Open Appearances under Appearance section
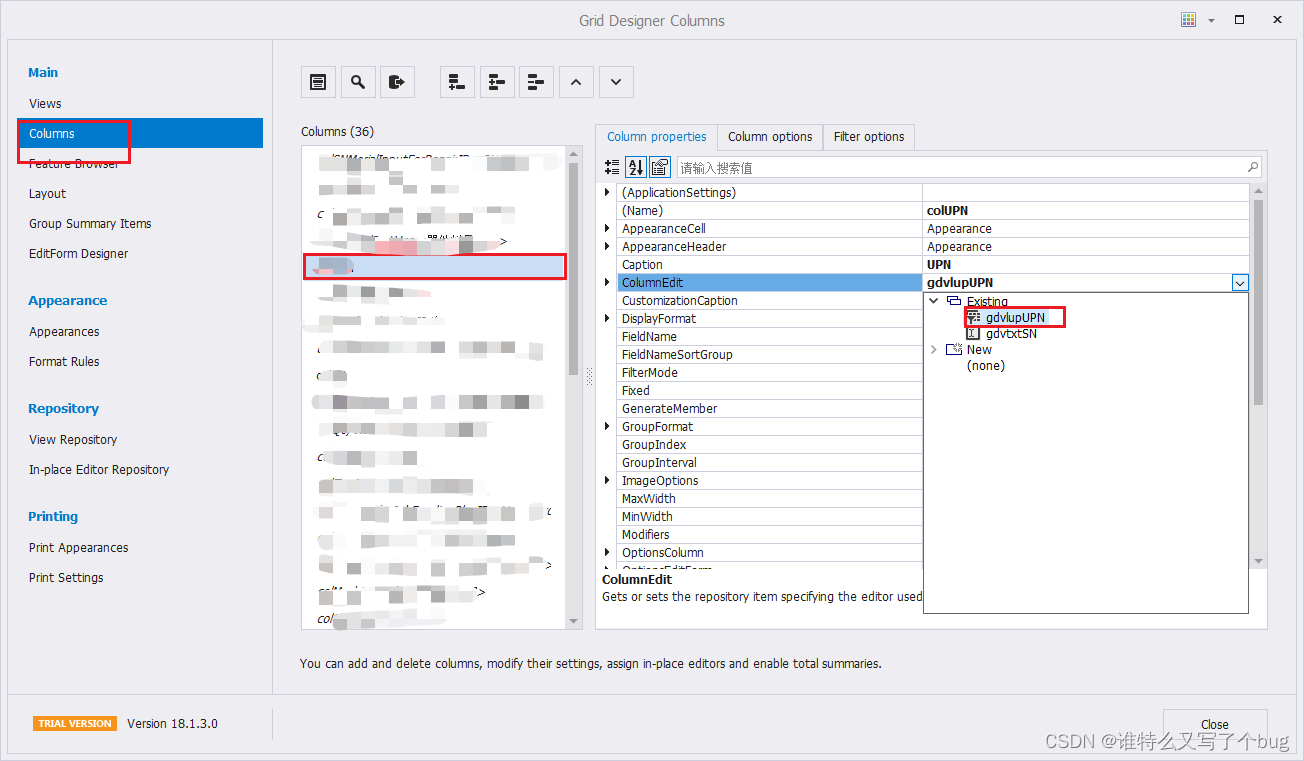This screenshot has width=1304, height=761. pos(64,332)
